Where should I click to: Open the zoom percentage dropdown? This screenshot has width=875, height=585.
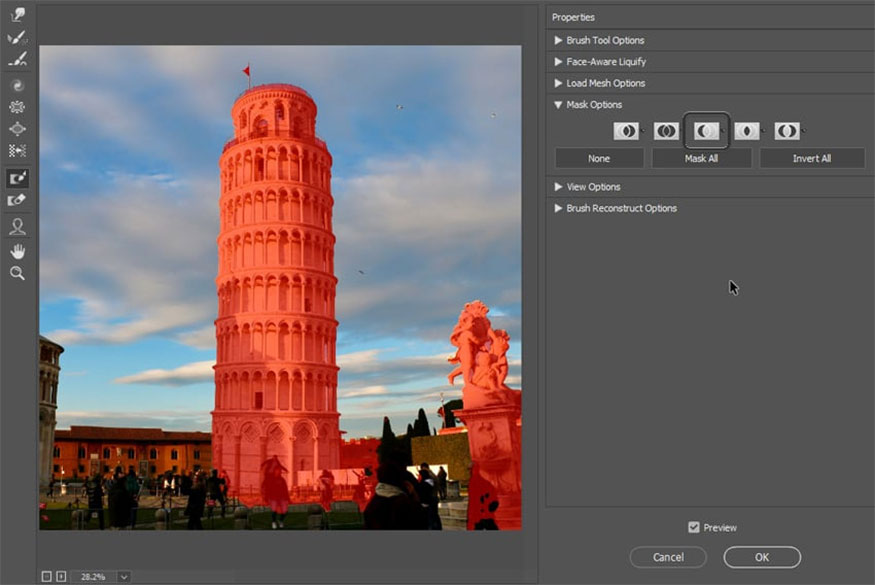pyautogui.click(x=124, y=576)
